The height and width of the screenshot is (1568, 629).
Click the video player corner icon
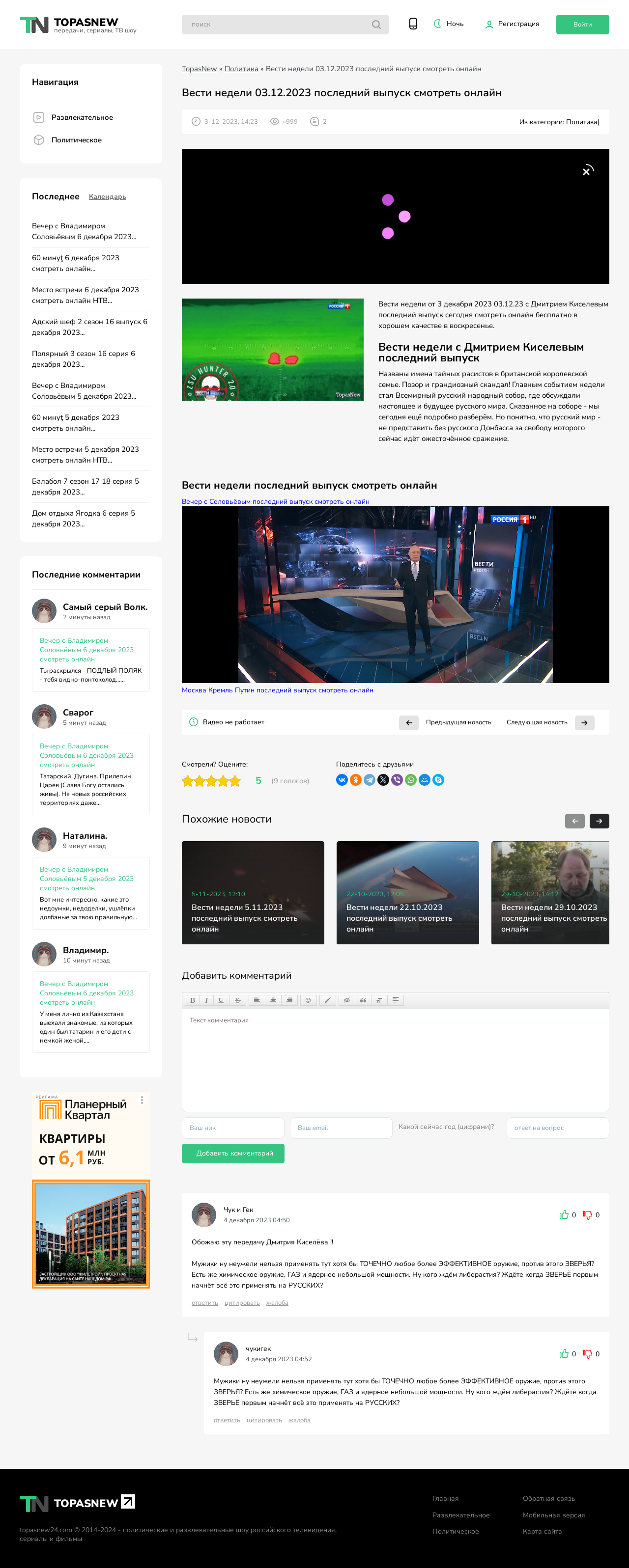click(587, 170)
